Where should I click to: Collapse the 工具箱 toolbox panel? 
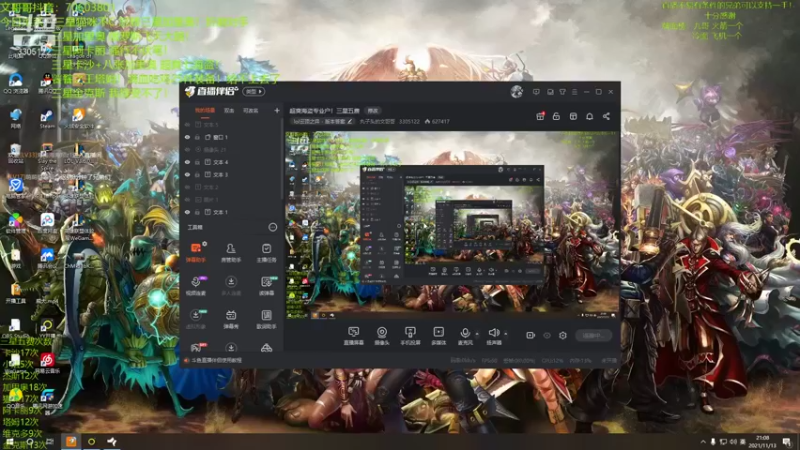pos(273,227)
